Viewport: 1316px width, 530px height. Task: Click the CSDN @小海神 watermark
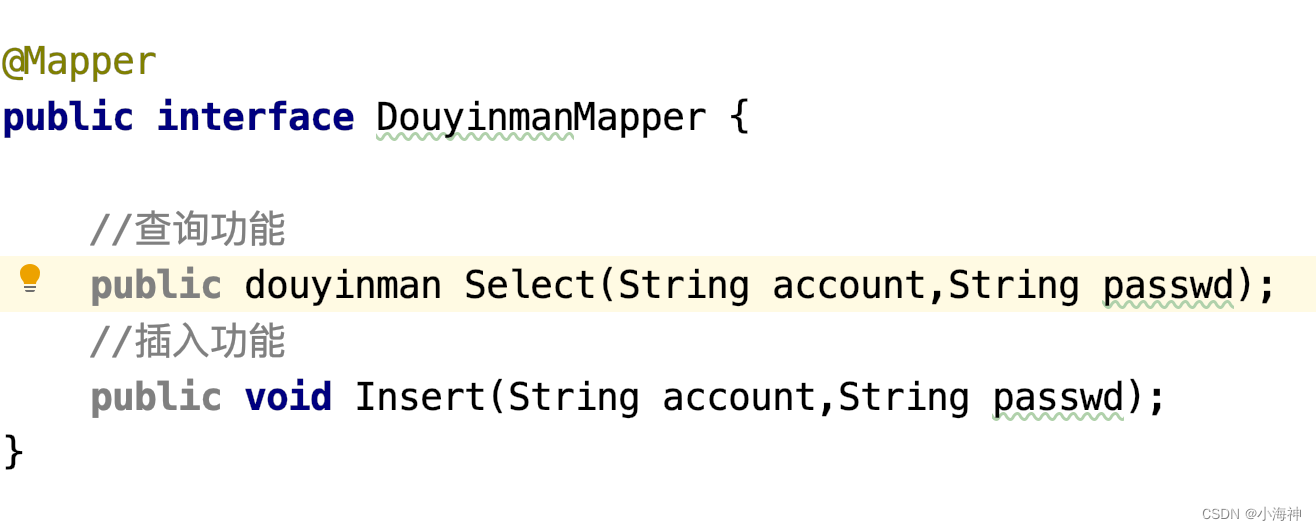point(1252,514)
